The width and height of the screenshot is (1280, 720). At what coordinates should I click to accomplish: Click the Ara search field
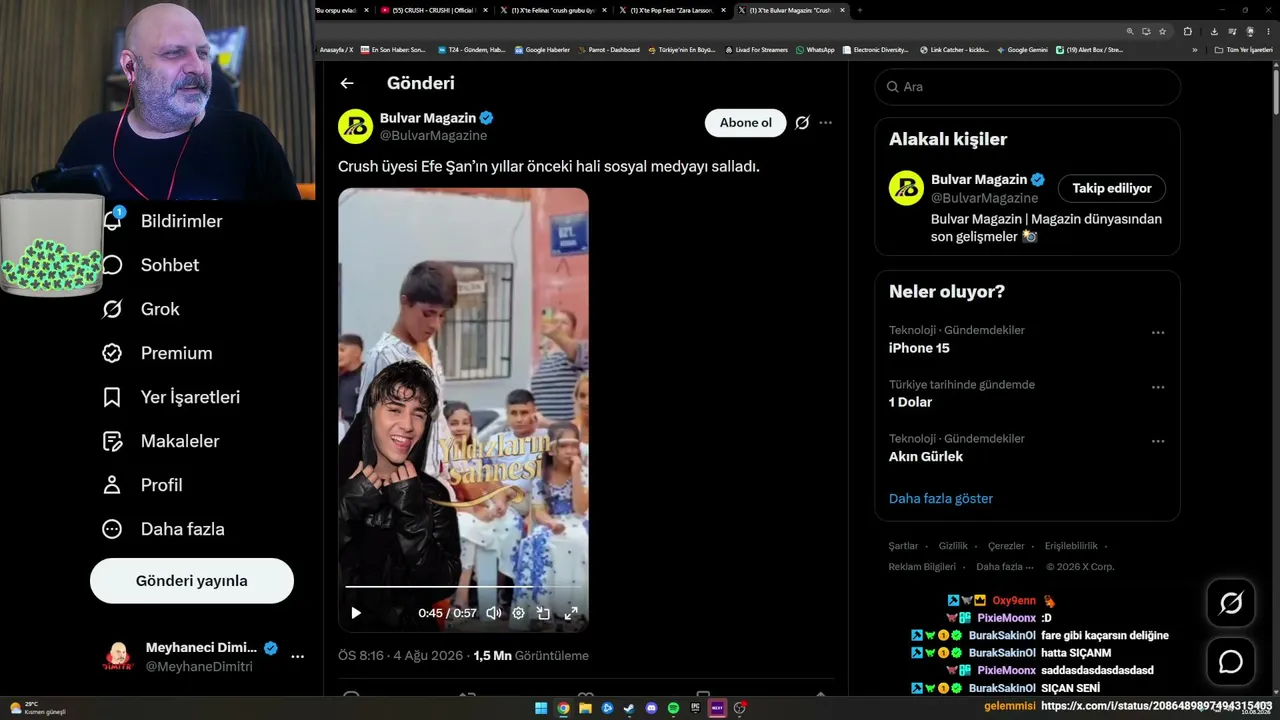click(x=1028, y=87)
